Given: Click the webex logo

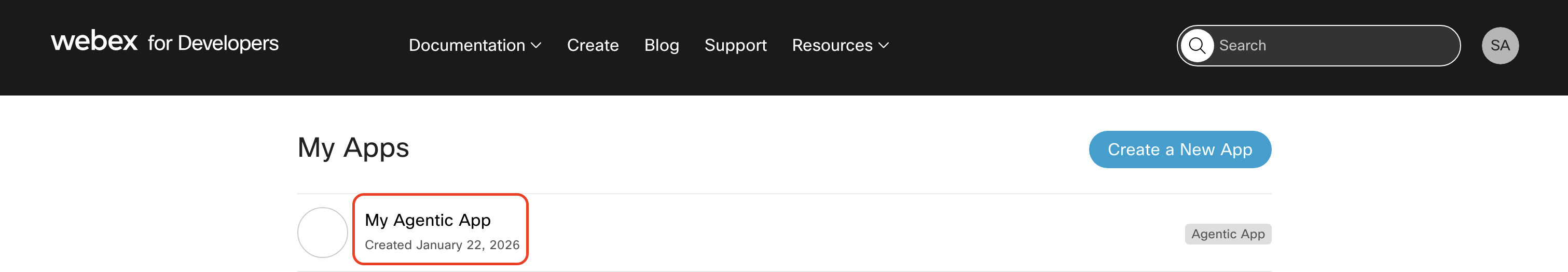Looking at the screenshot, I should (94, 42).
